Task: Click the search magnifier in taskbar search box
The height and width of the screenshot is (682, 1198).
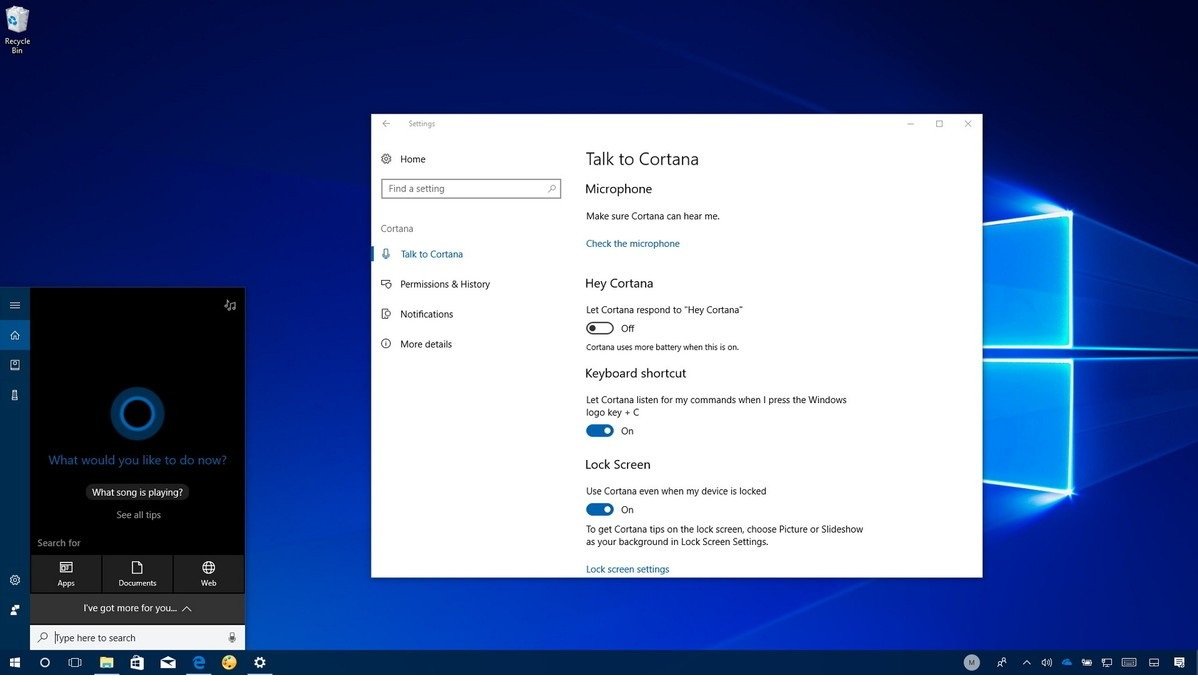Action: point(43,638)
